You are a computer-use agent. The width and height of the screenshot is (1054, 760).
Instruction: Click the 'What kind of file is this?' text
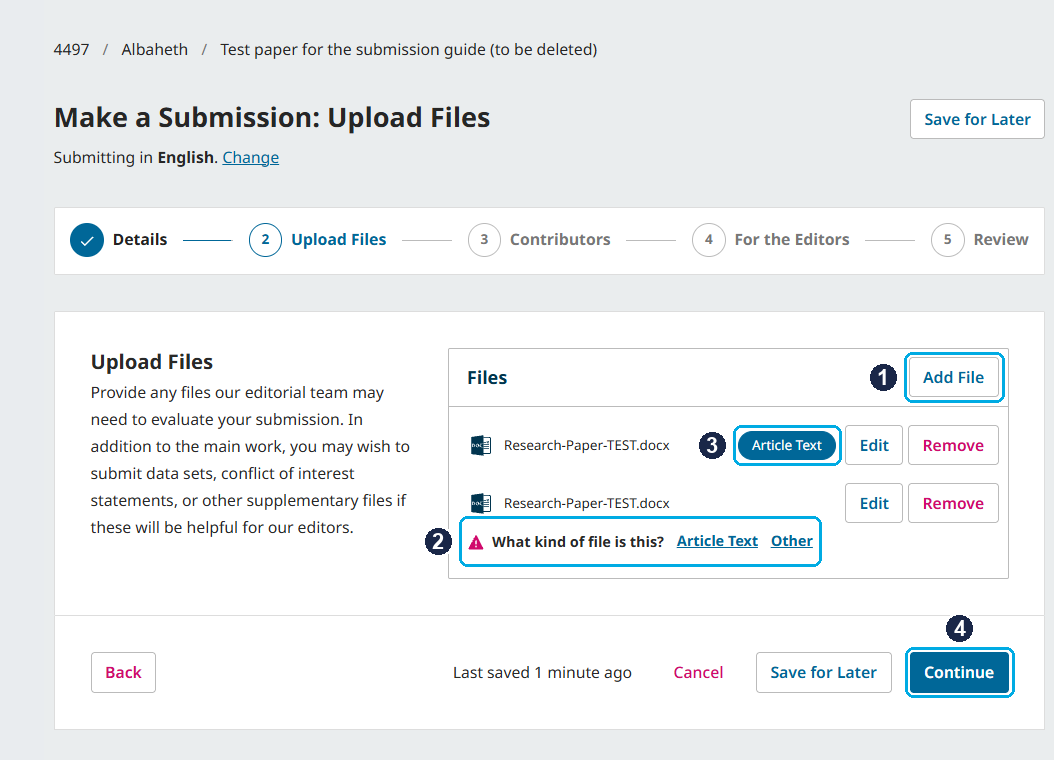[578, 542]
